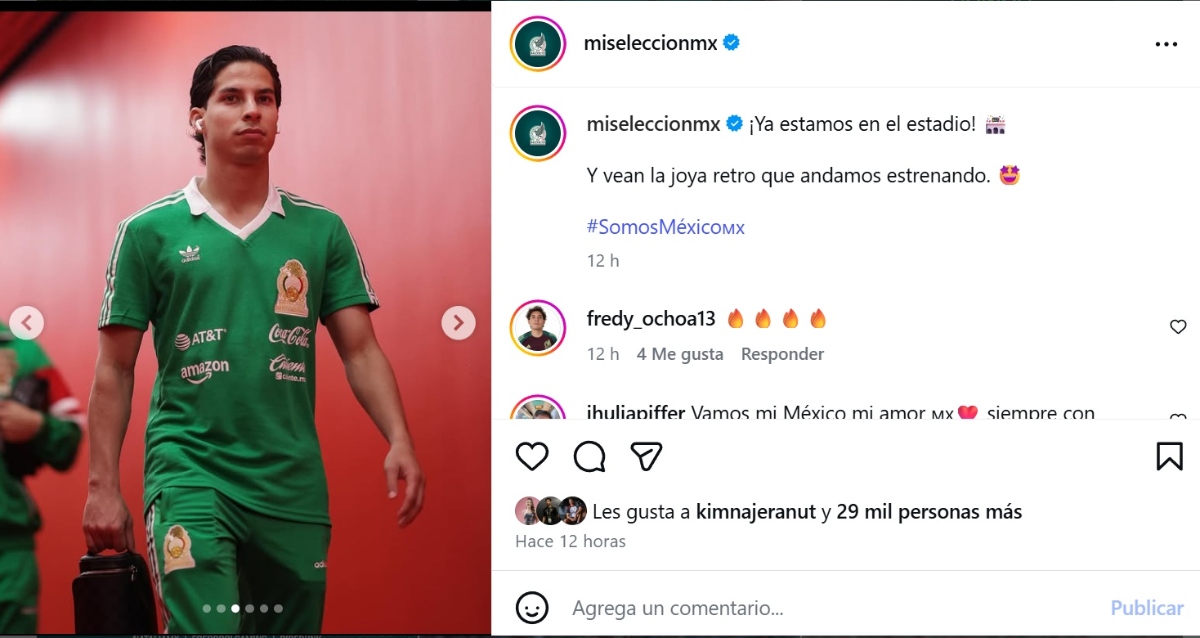Open comments via the speech bubble icon
1200x638 pixels.
point(590,456)
